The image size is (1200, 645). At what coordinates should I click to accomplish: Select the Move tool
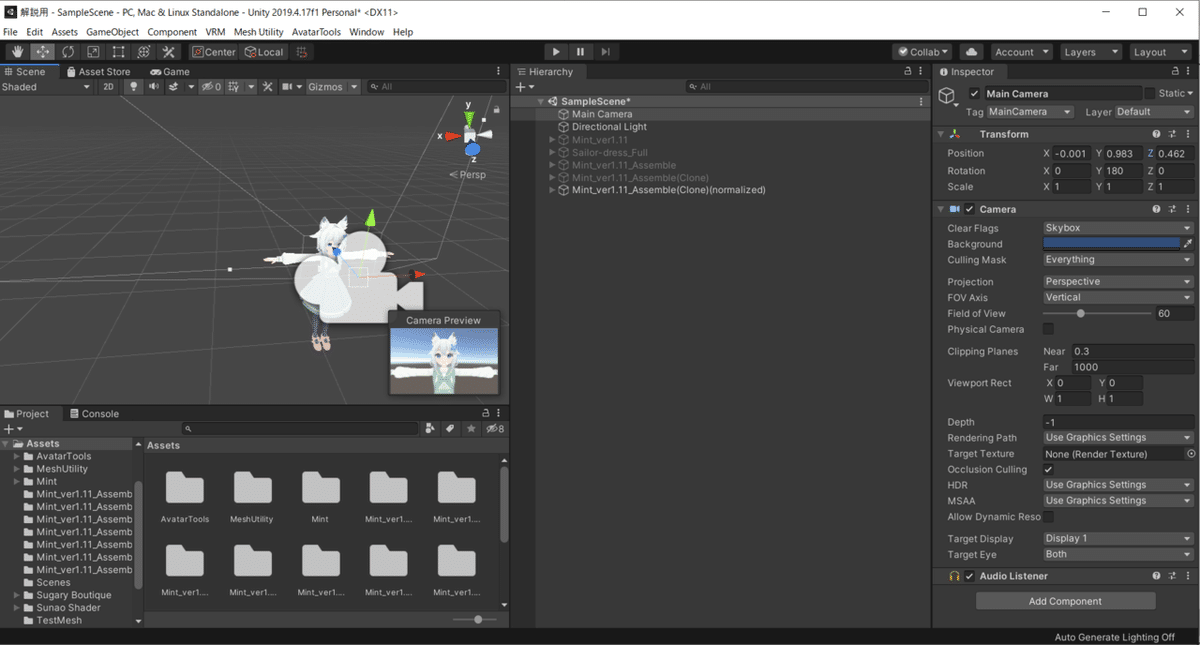pyautogui.click(x=42, y=52)
